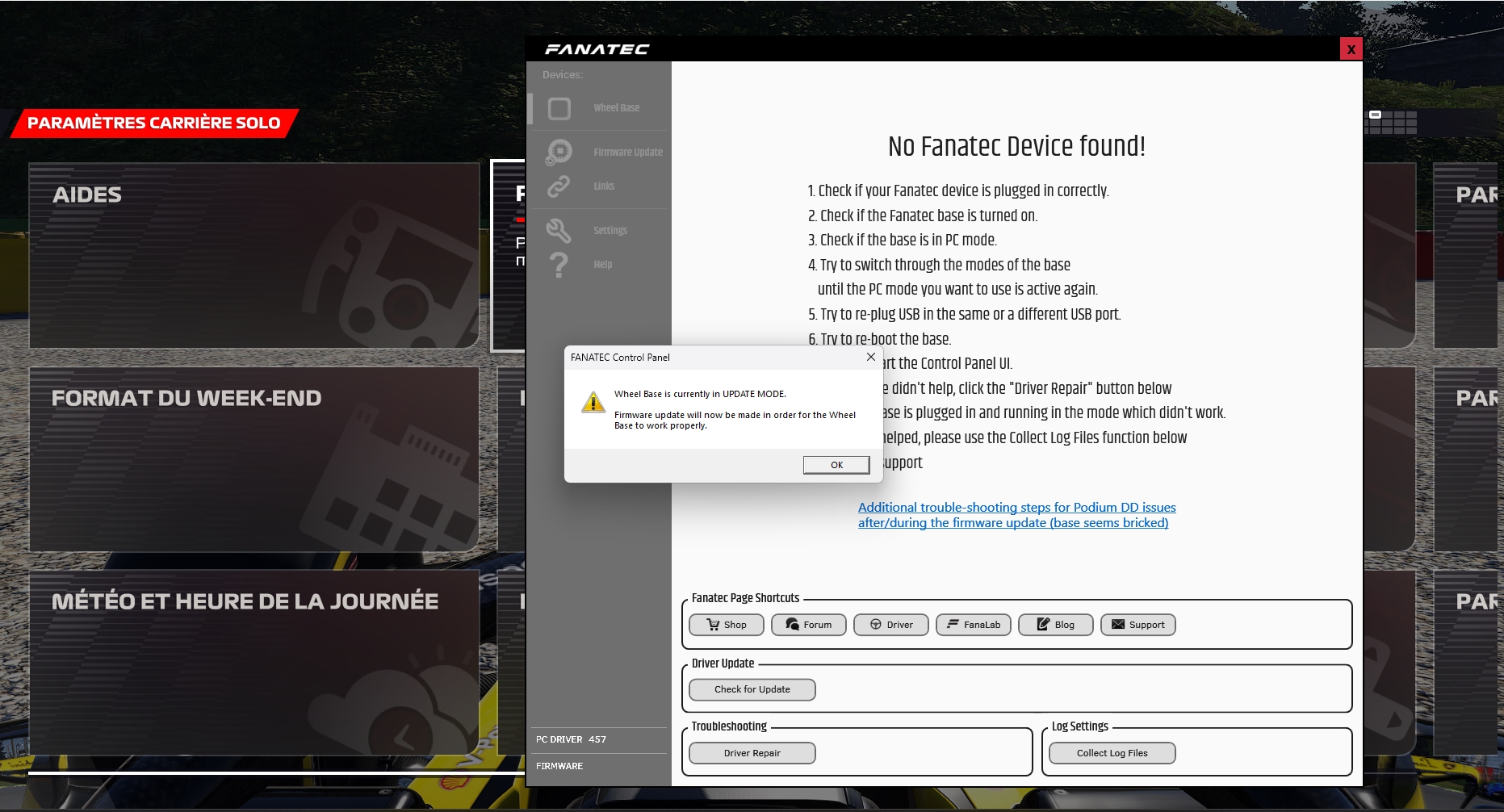Click Collect Log Files button

(x=1112, y=753)
